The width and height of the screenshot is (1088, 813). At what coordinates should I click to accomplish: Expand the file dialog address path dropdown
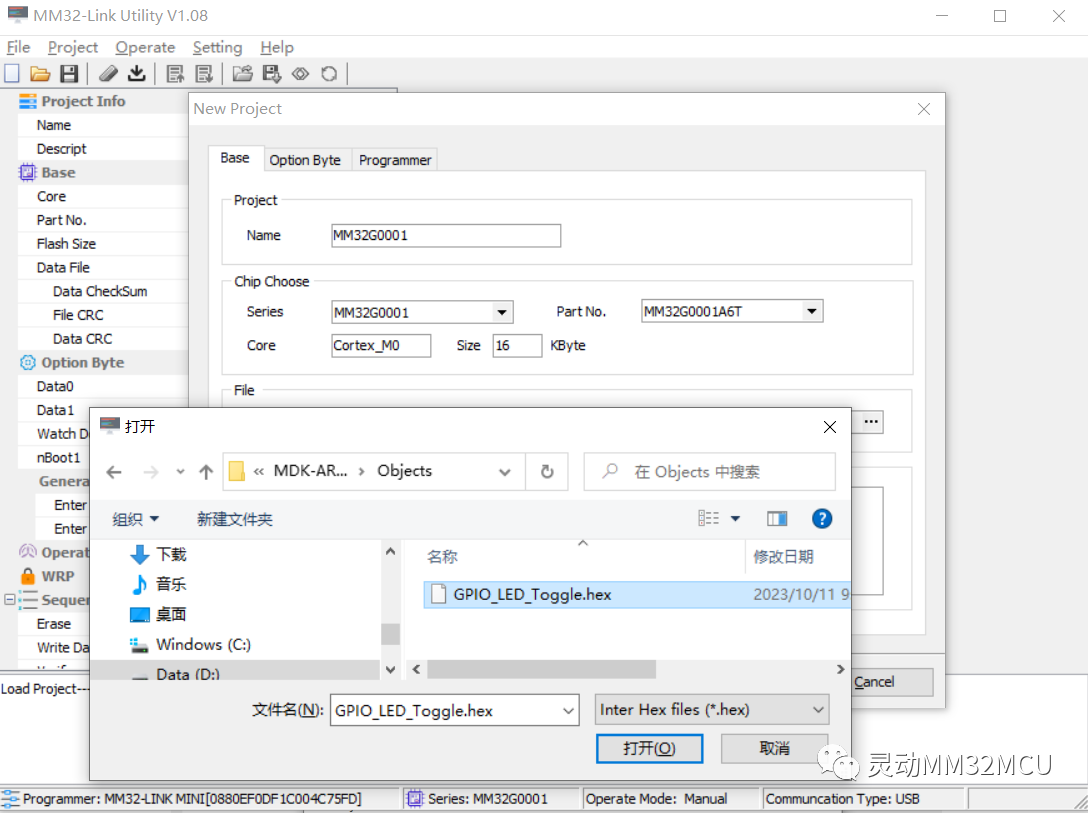coord(504,472)
